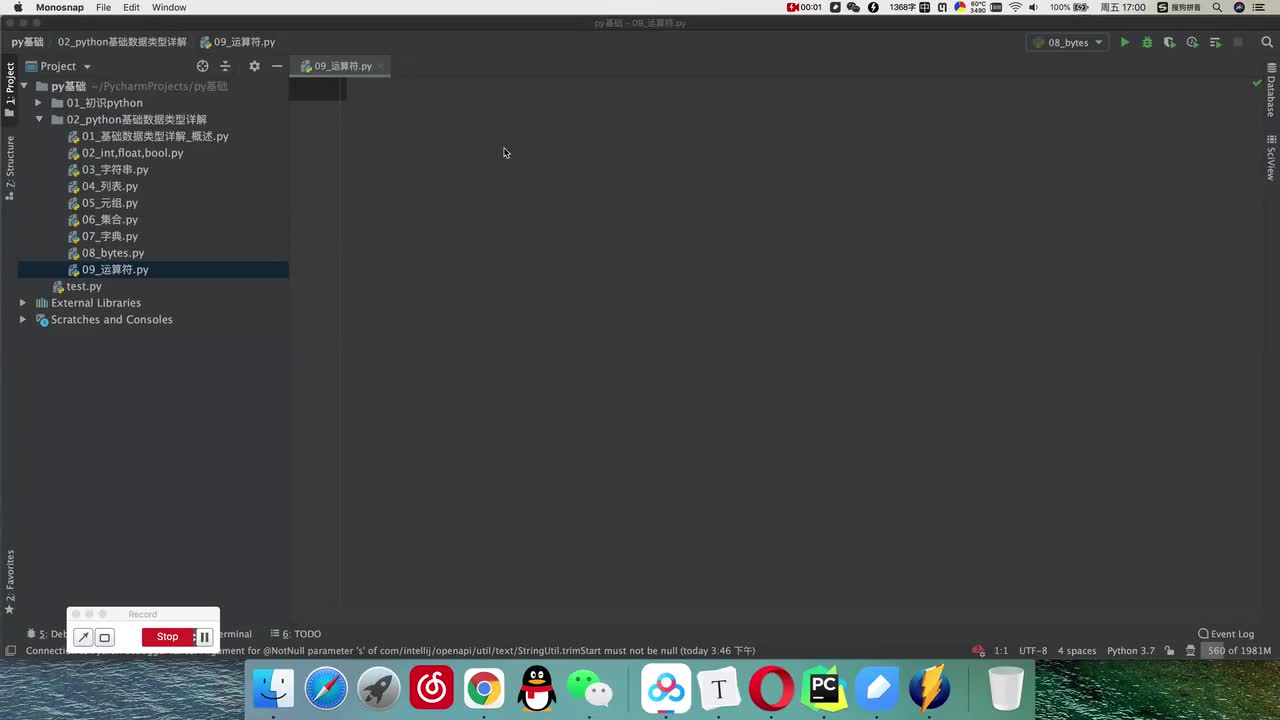Select the arrow tool in Record window
The image size is (1280, 720).
click(83, 637)
